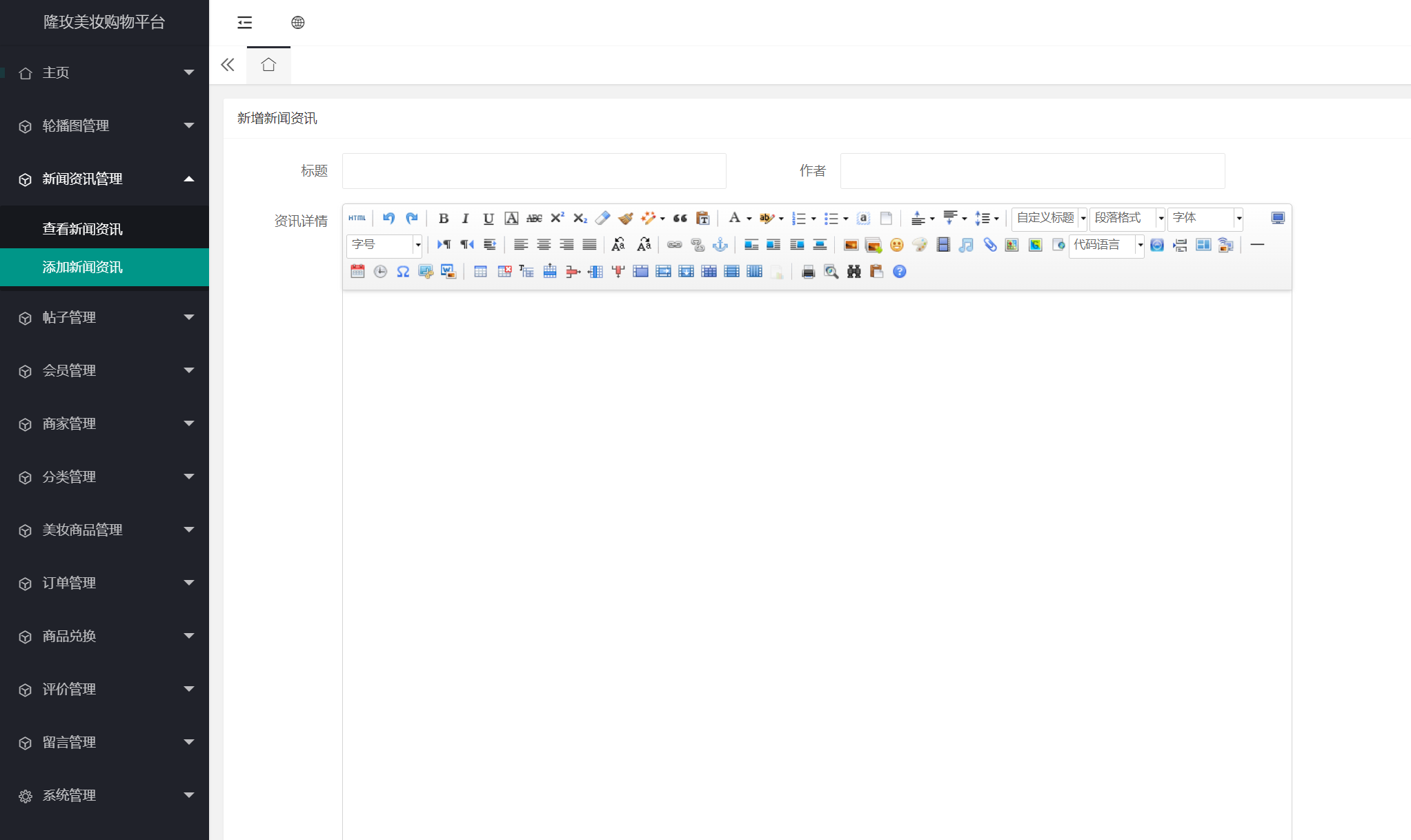Open editor help question mark icon
Screen dimensions: 1411x840
899,272
